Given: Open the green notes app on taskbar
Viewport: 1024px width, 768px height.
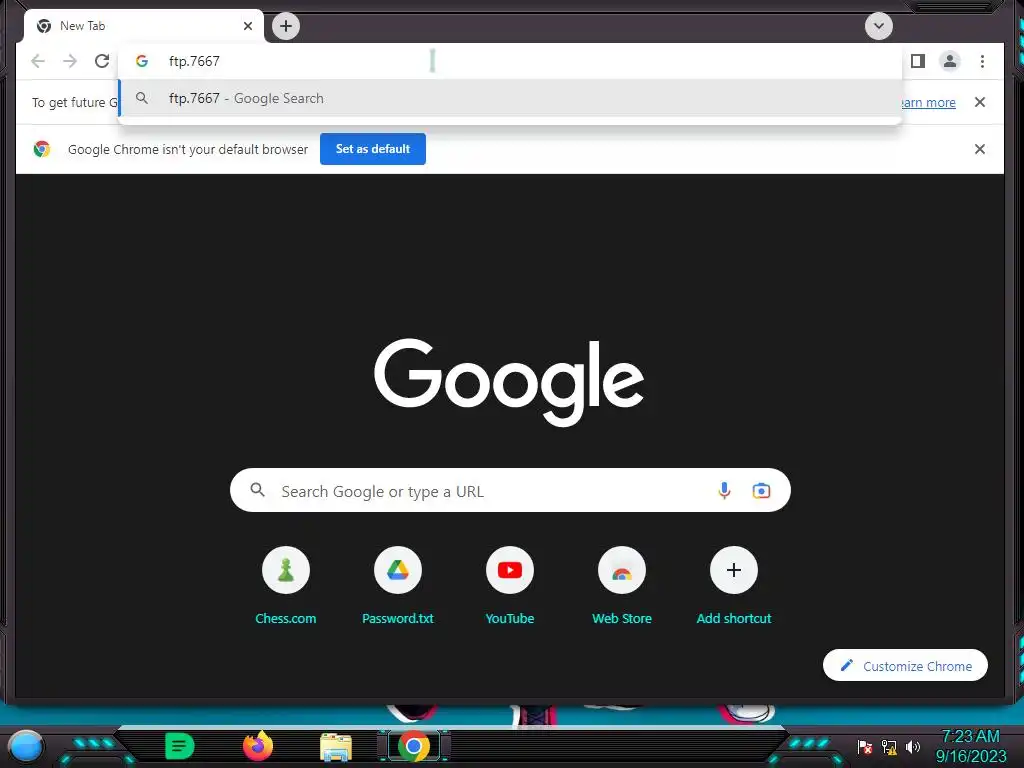Looking at the screenshot, I should 179,746.
